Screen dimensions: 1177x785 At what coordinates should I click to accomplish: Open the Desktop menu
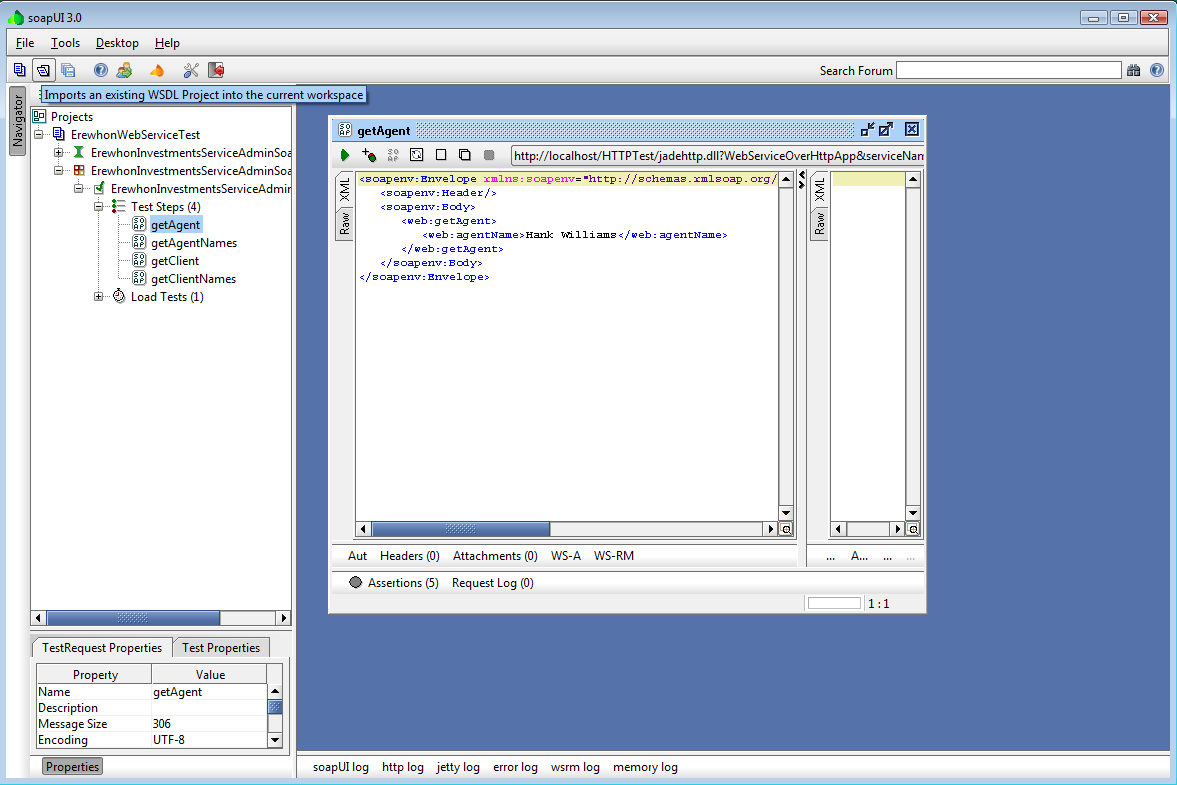[x=117, y=43]
